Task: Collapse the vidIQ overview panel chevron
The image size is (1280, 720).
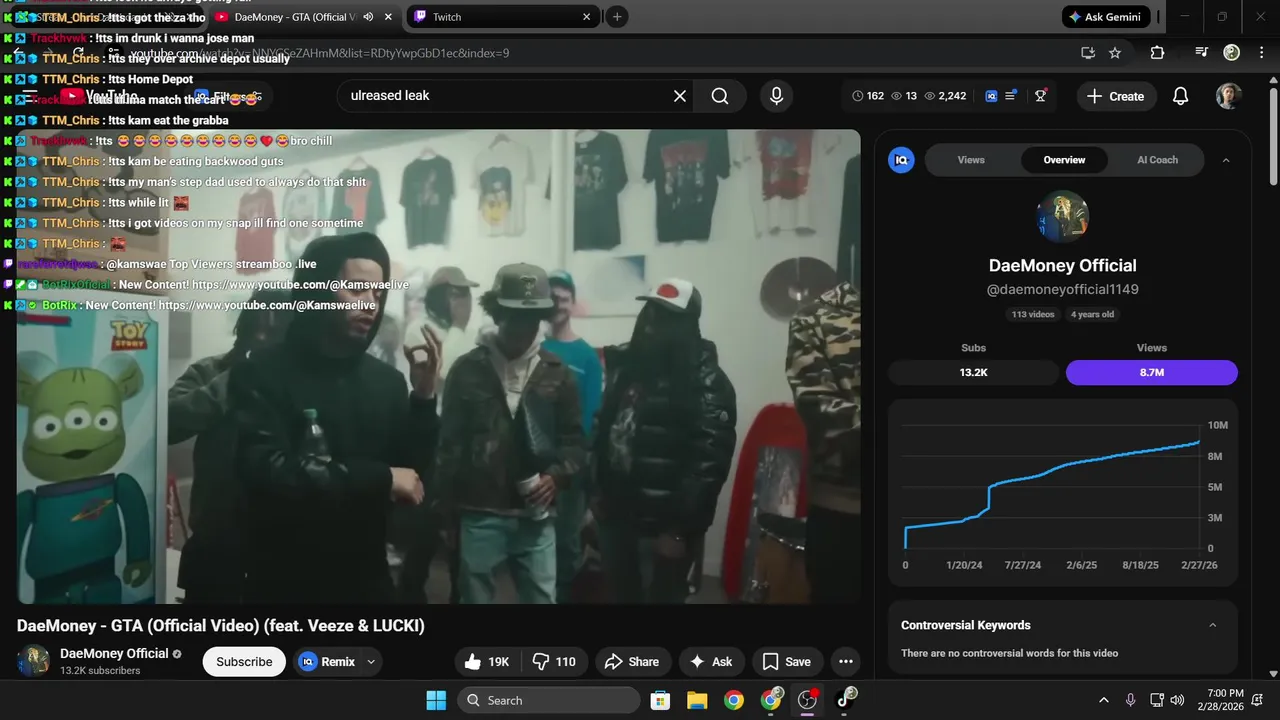Action: (1226, 160)
